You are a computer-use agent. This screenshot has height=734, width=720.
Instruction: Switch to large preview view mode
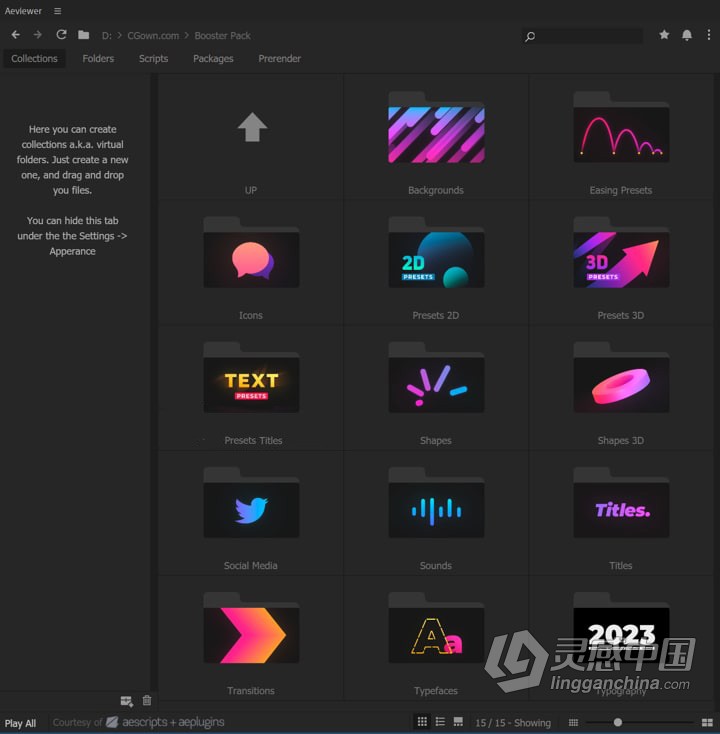(x=458, y=722)
